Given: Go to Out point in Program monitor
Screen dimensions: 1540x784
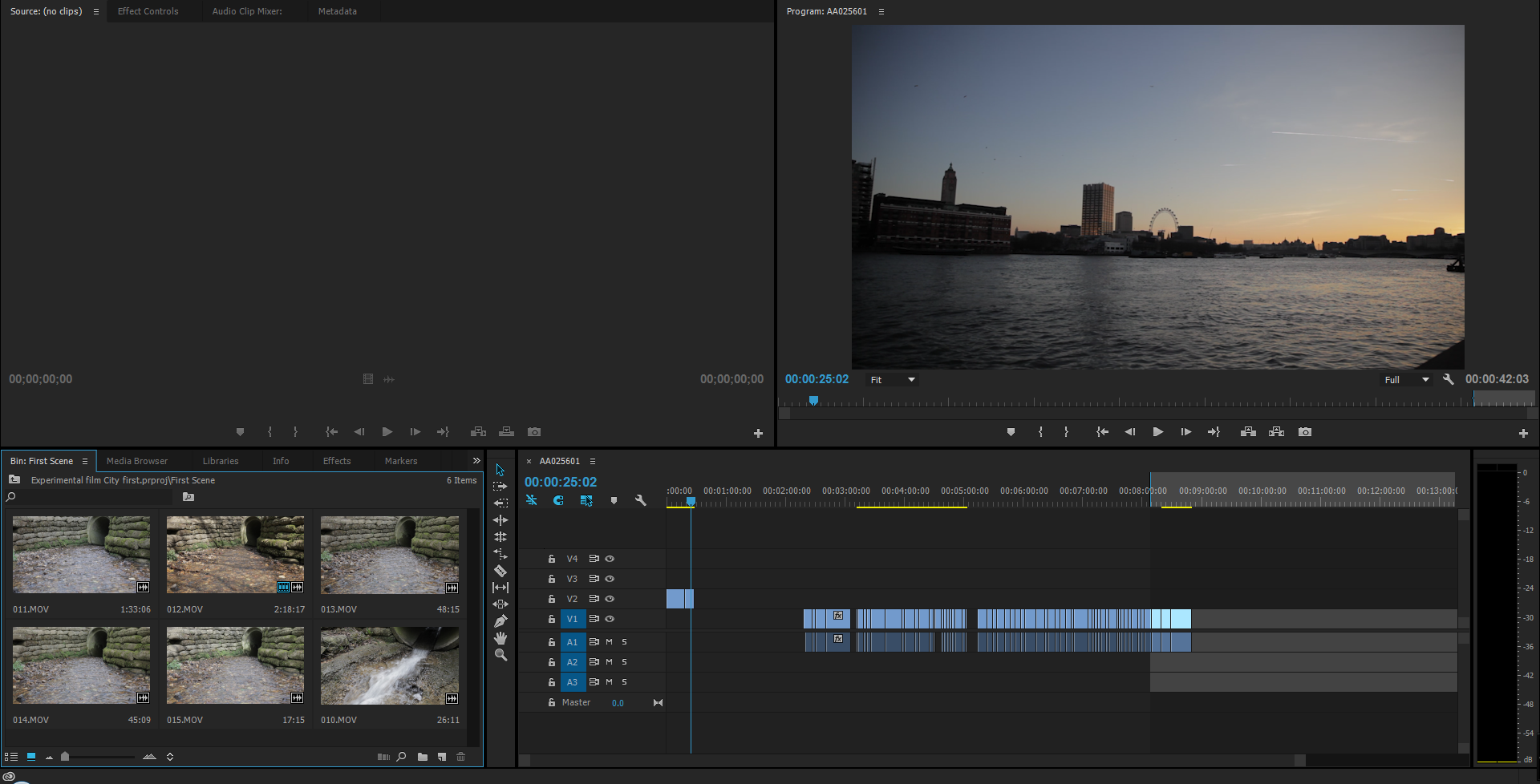Looking at the screenshot, I should [x=1214, y=432].
